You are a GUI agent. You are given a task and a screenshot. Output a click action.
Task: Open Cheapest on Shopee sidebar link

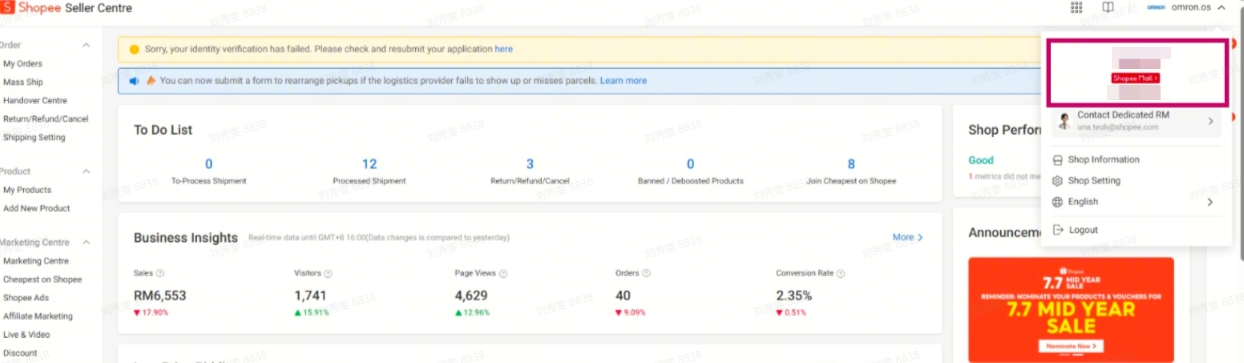click(43, 279)
